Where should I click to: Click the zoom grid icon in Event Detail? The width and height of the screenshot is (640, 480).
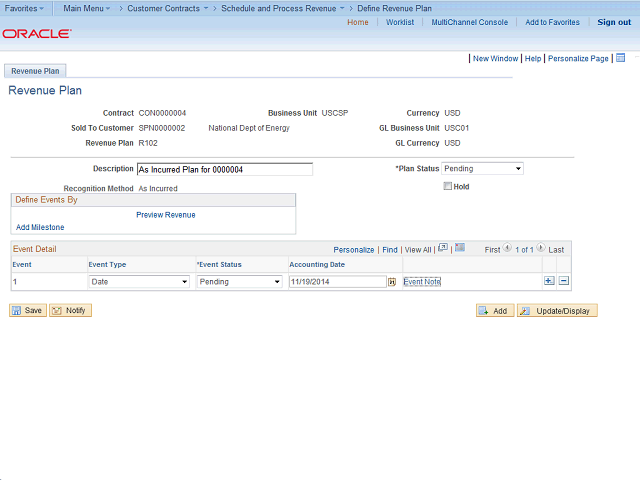(x=443, y=248)
